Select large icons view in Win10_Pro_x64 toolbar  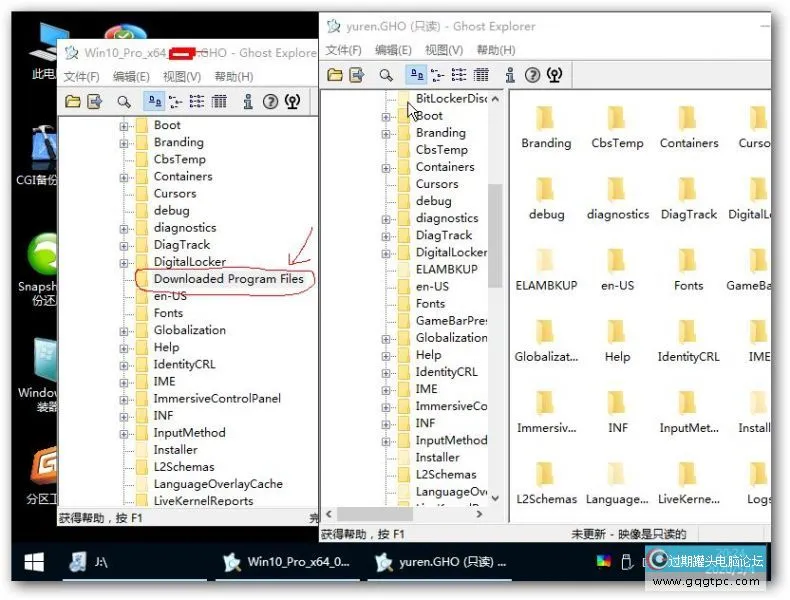coord(154,102)
